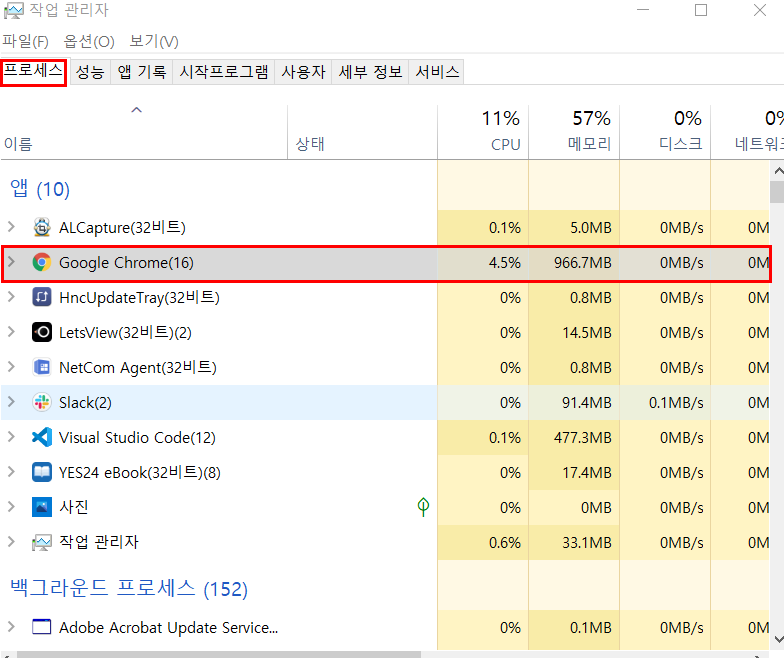
Task: Click the Visual Studio Code icon
Action: [x=42, y=437]
